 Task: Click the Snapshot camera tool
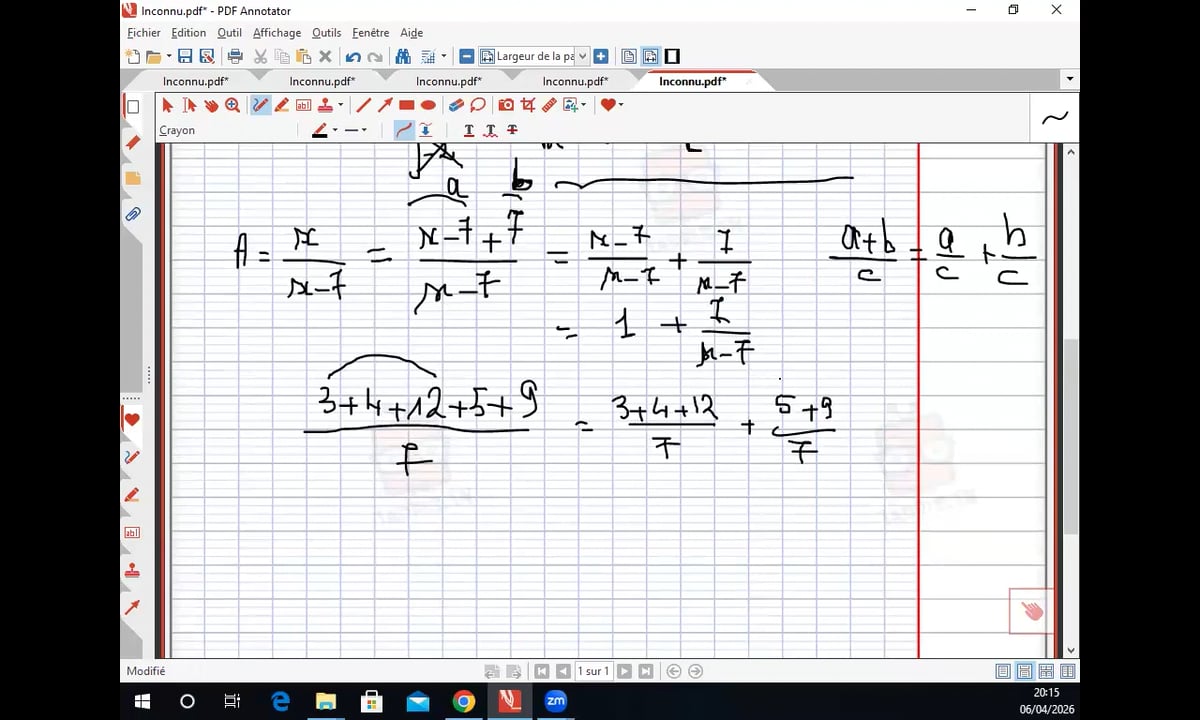(x=506, y=105)
